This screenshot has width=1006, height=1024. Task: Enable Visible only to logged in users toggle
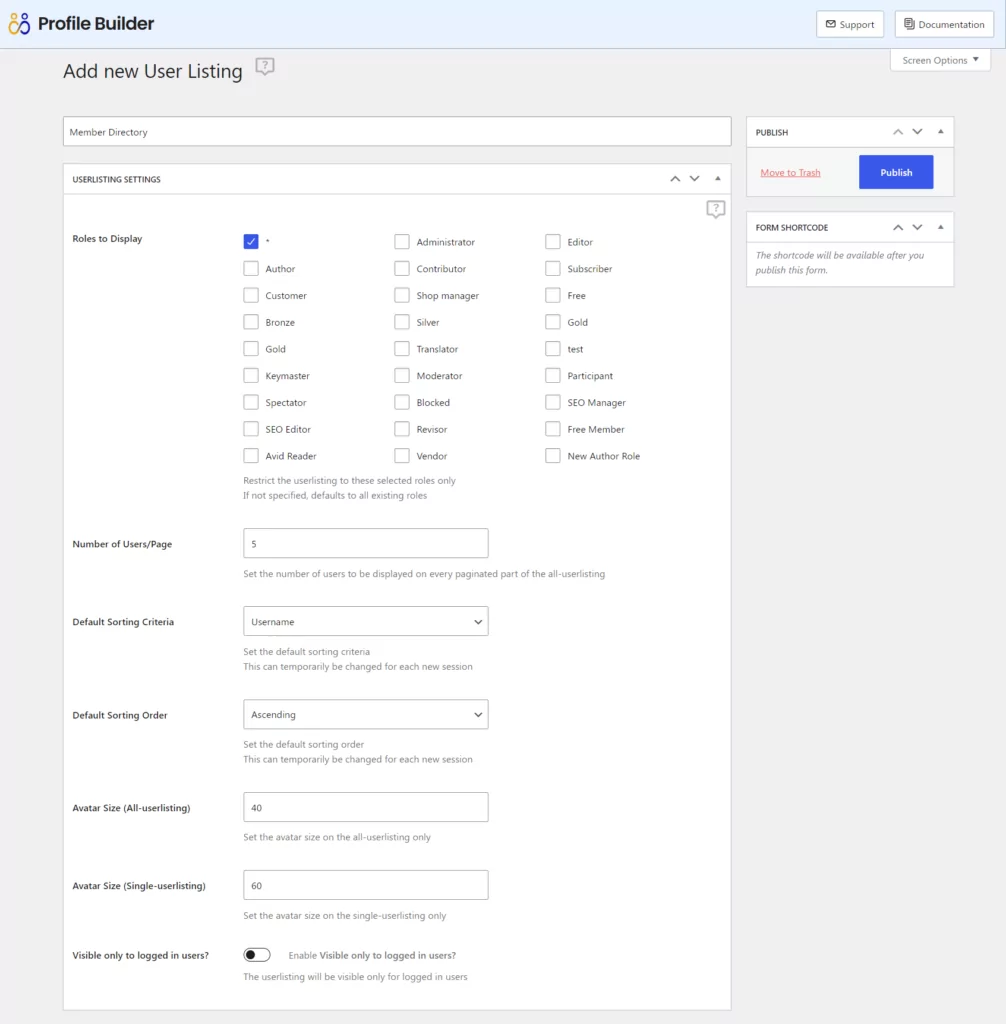257,955
